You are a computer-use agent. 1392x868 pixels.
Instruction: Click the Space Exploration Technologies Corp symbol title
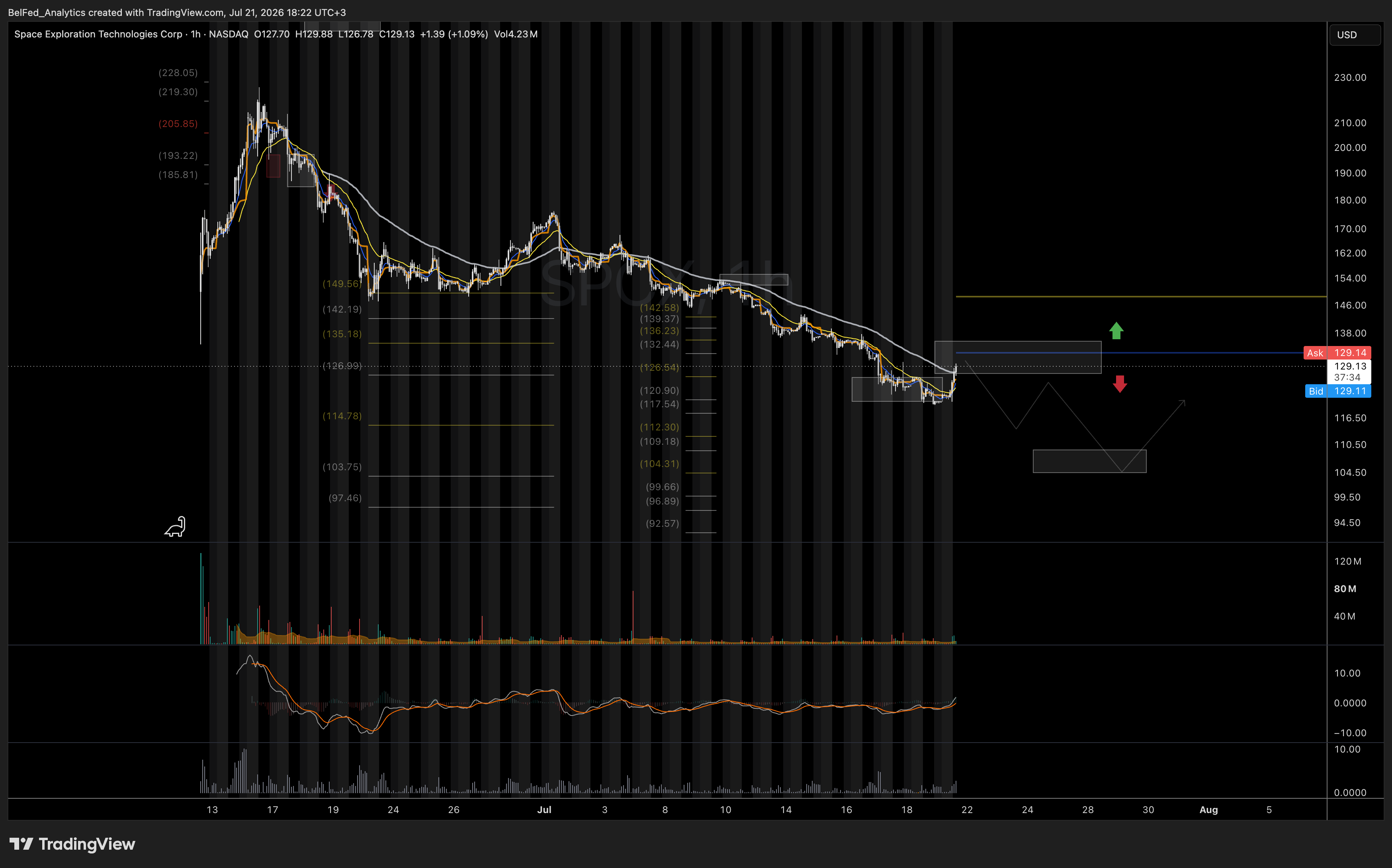click(98, 35)
